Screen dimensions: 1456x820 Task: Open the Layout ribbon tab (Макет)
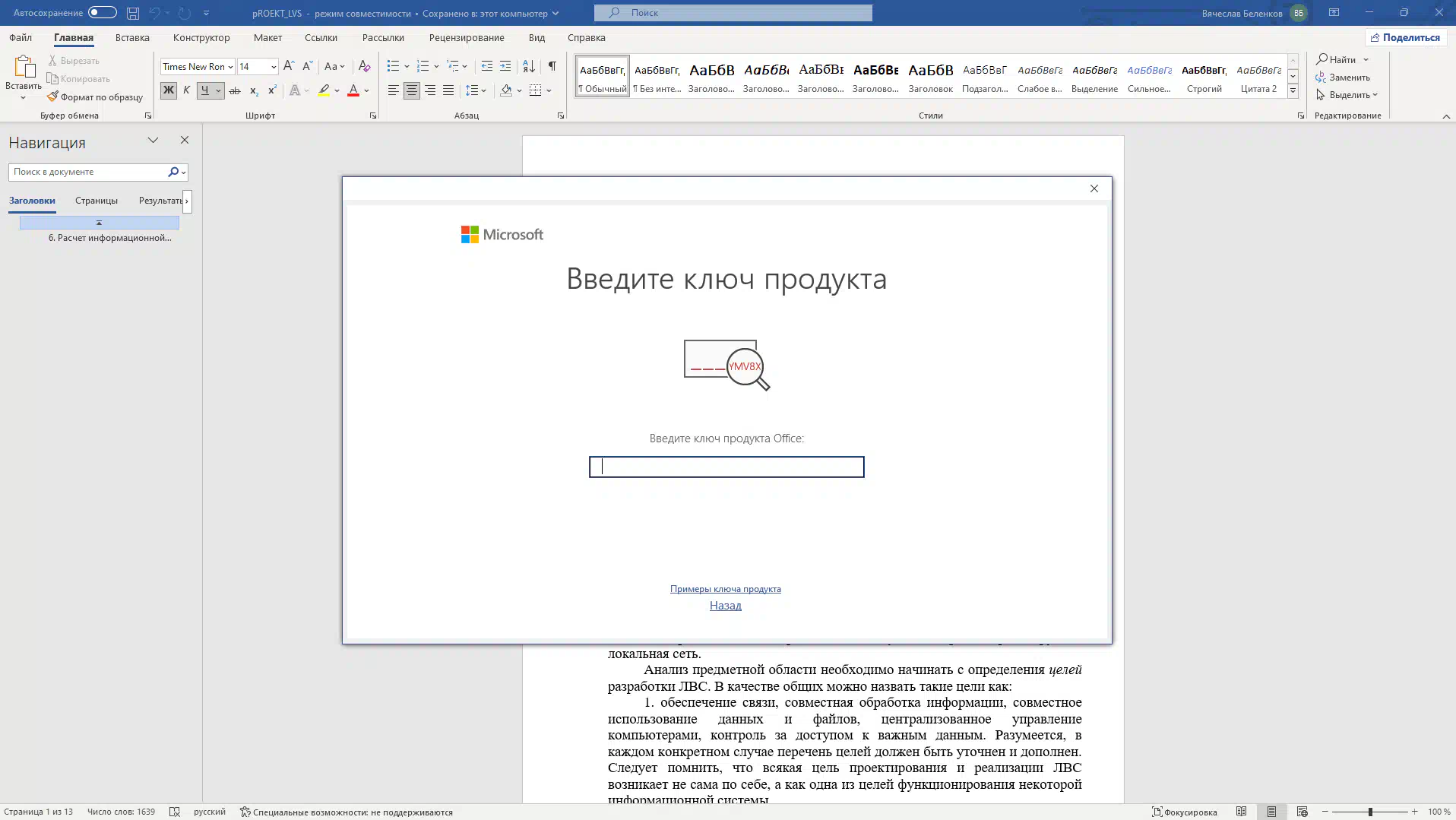(267, 37)
